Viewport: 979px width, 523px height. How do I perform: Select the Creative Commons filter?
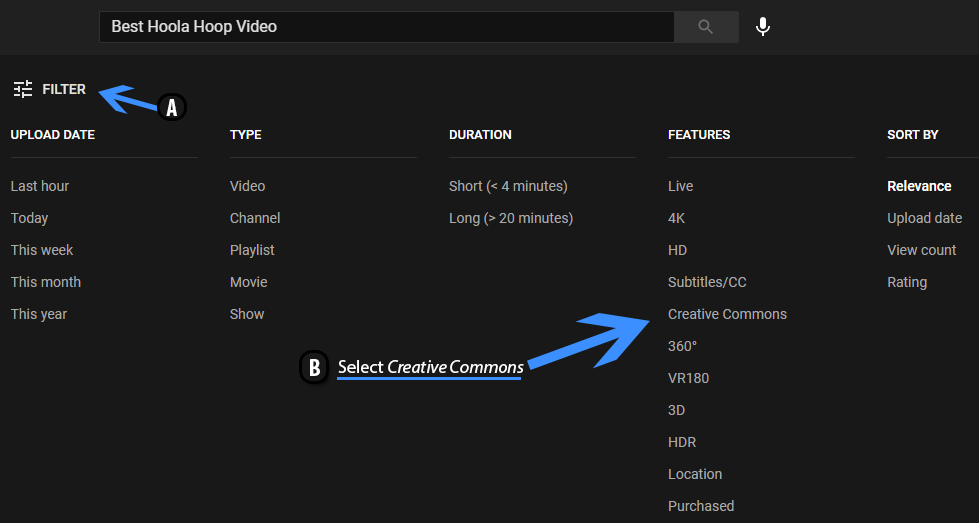727,314
